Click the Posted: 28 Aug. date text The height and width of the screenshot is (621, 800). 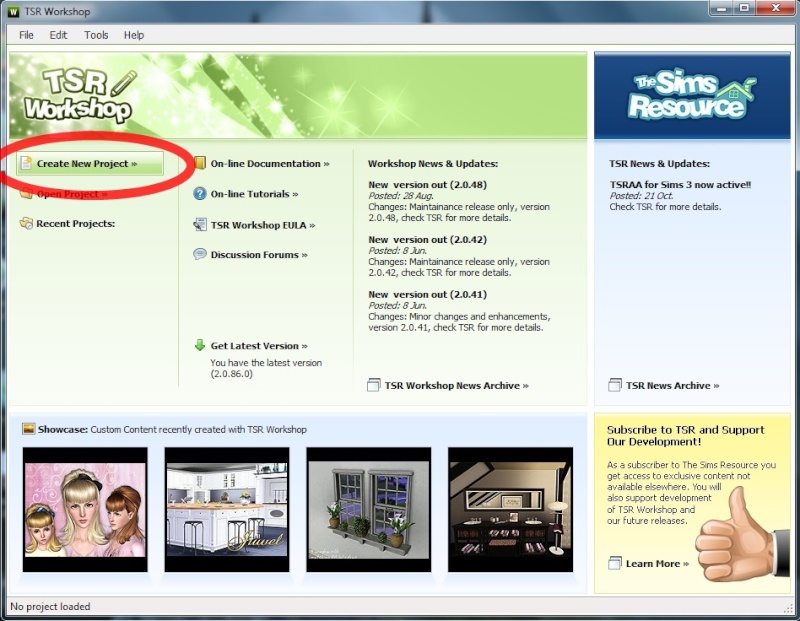point(401,195)
